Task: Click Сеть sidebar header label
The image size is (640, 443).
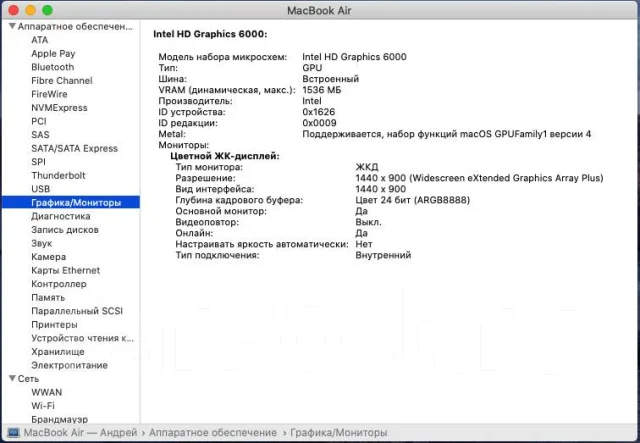Action: 28,379
